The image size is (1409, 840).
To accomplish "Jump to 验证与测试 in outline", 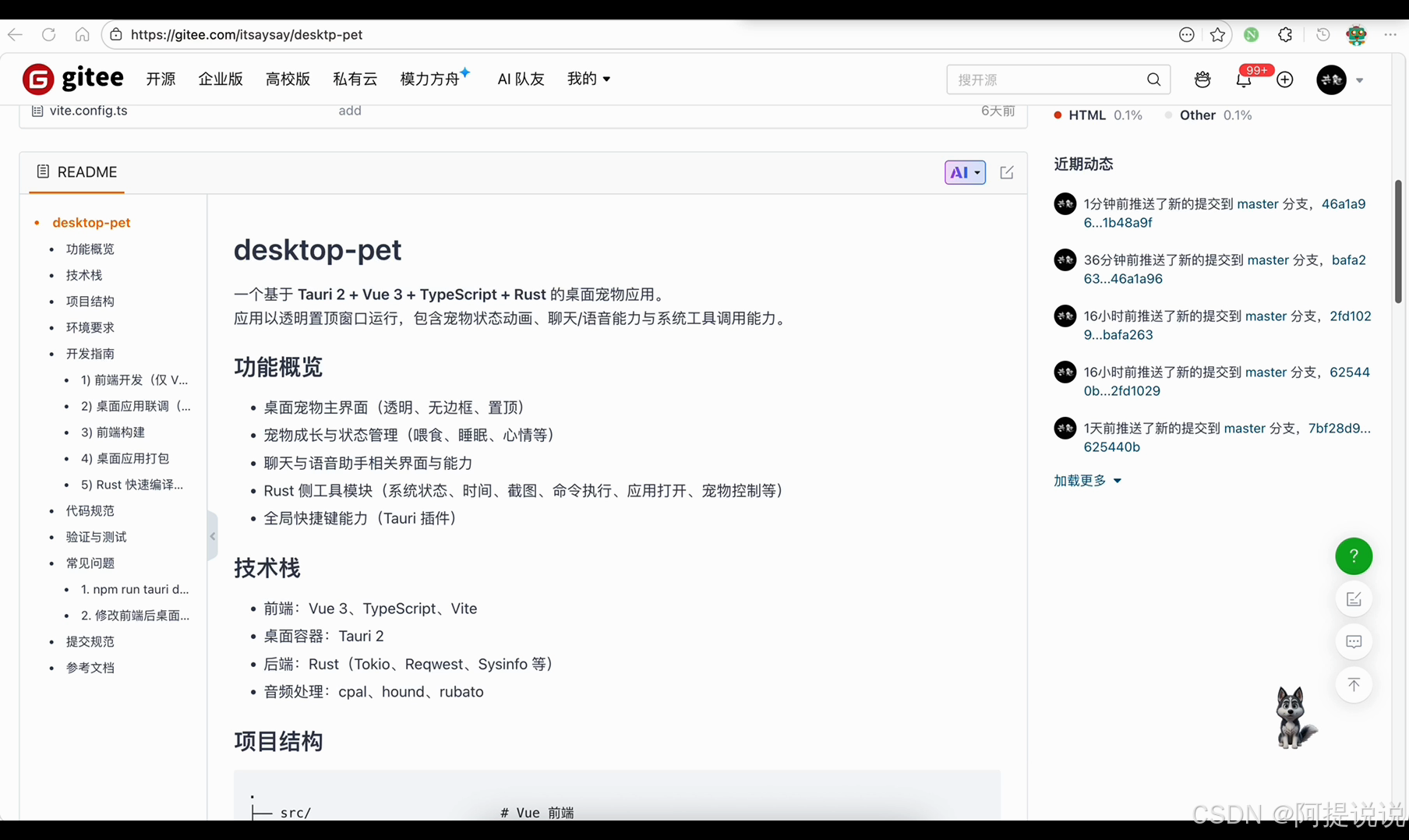I will pos(96,537).
